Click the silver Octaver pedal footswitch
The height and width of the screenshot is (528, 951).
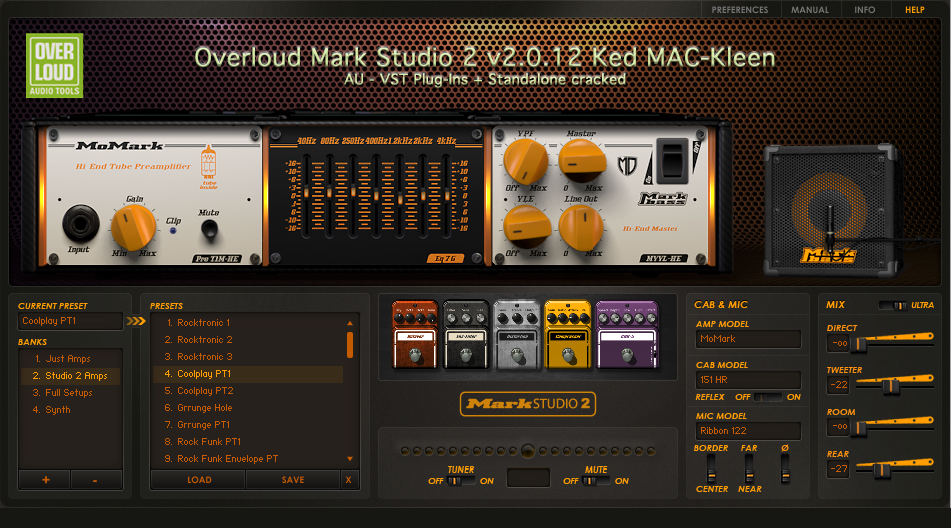coord(517,356)
